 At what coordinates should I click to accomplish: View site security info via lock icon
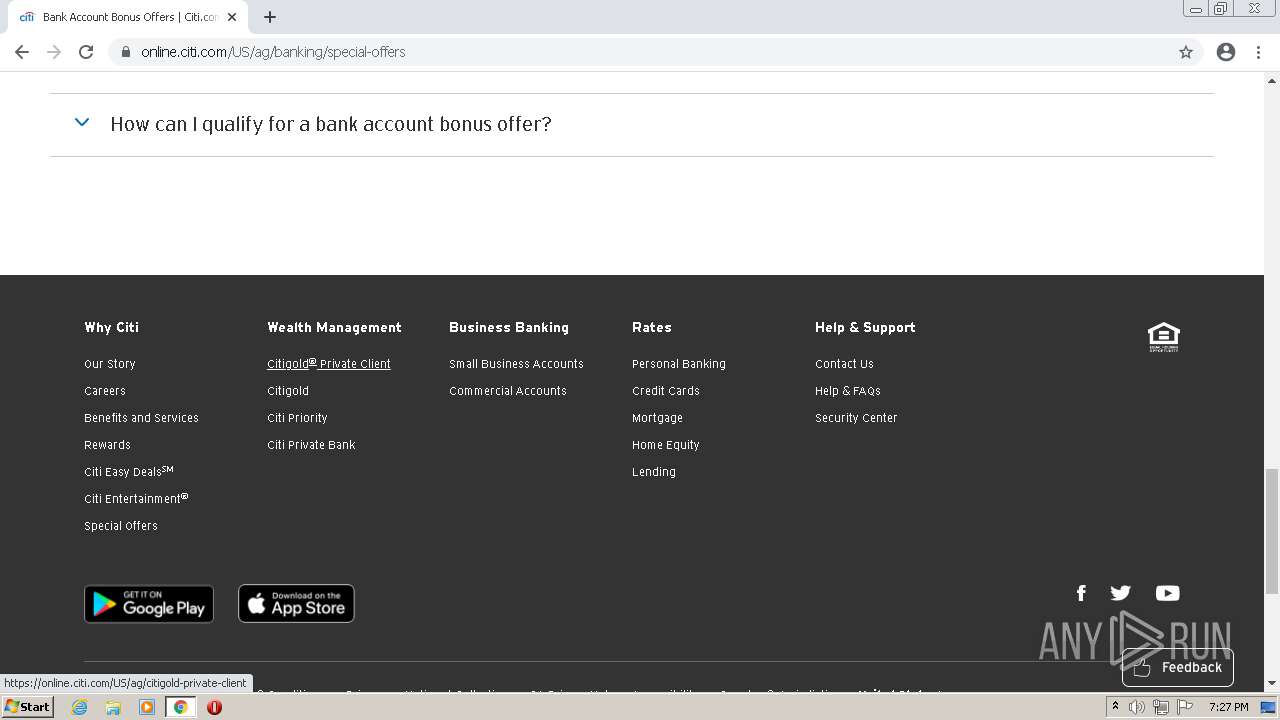[126, 52]
